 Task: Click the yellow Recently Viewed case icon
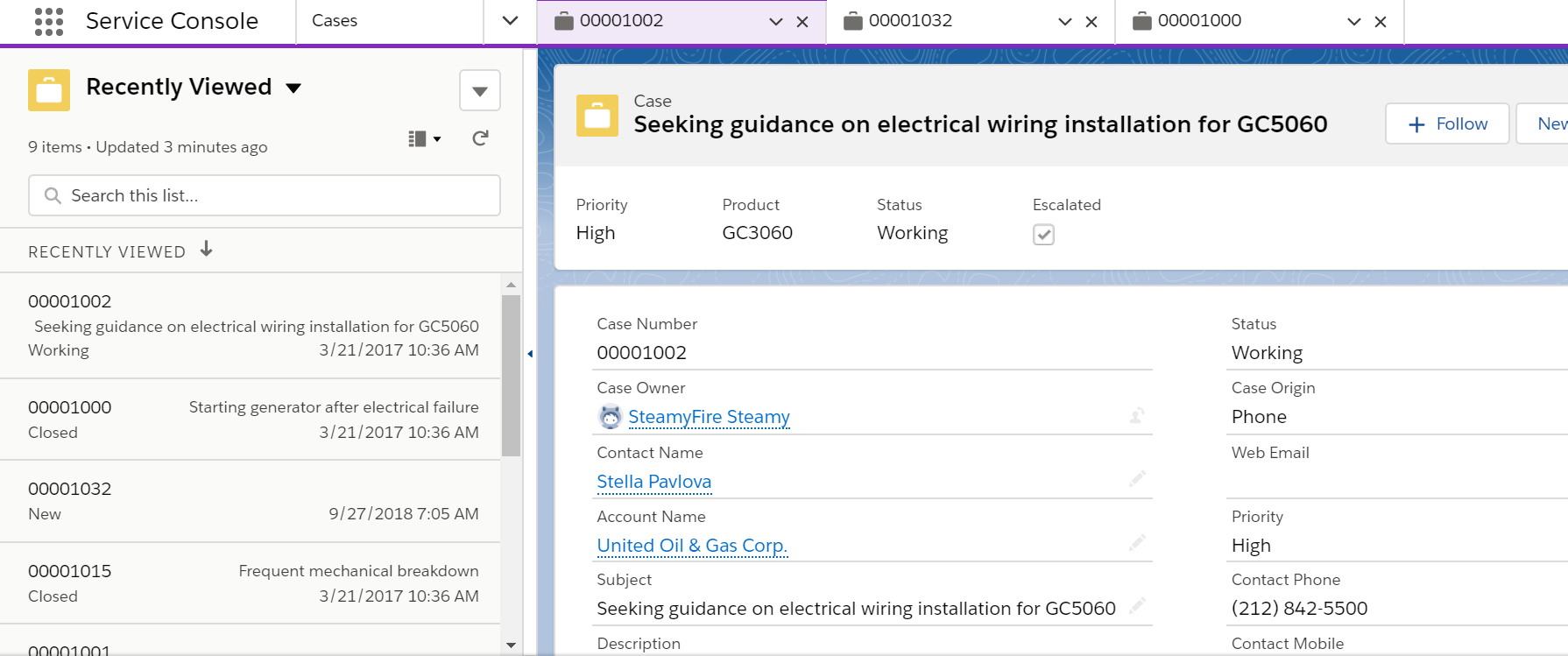tap(49, 90)
